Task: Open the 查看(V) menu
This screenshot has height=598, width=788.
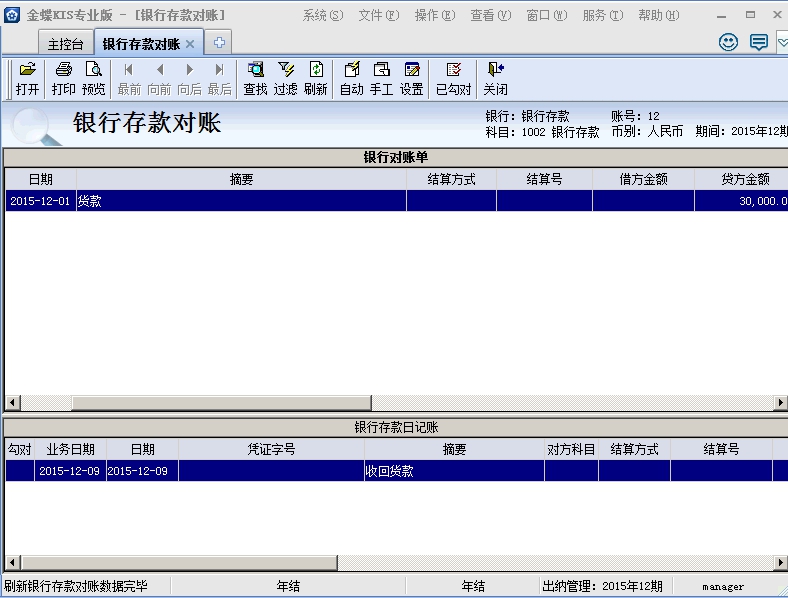Action: [x=490, y=16]
